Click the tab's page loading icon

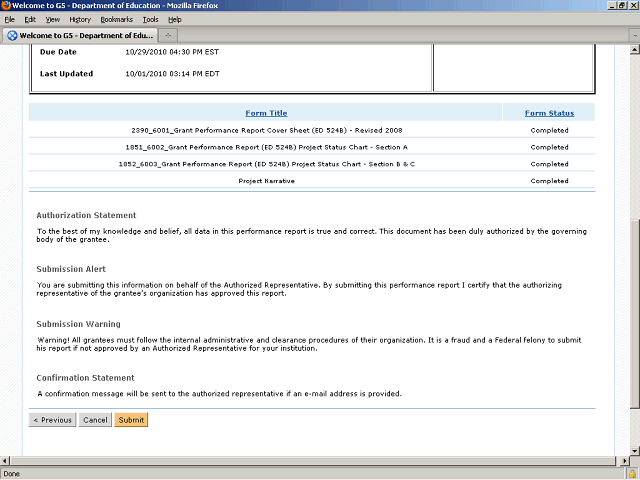[12, 36]
